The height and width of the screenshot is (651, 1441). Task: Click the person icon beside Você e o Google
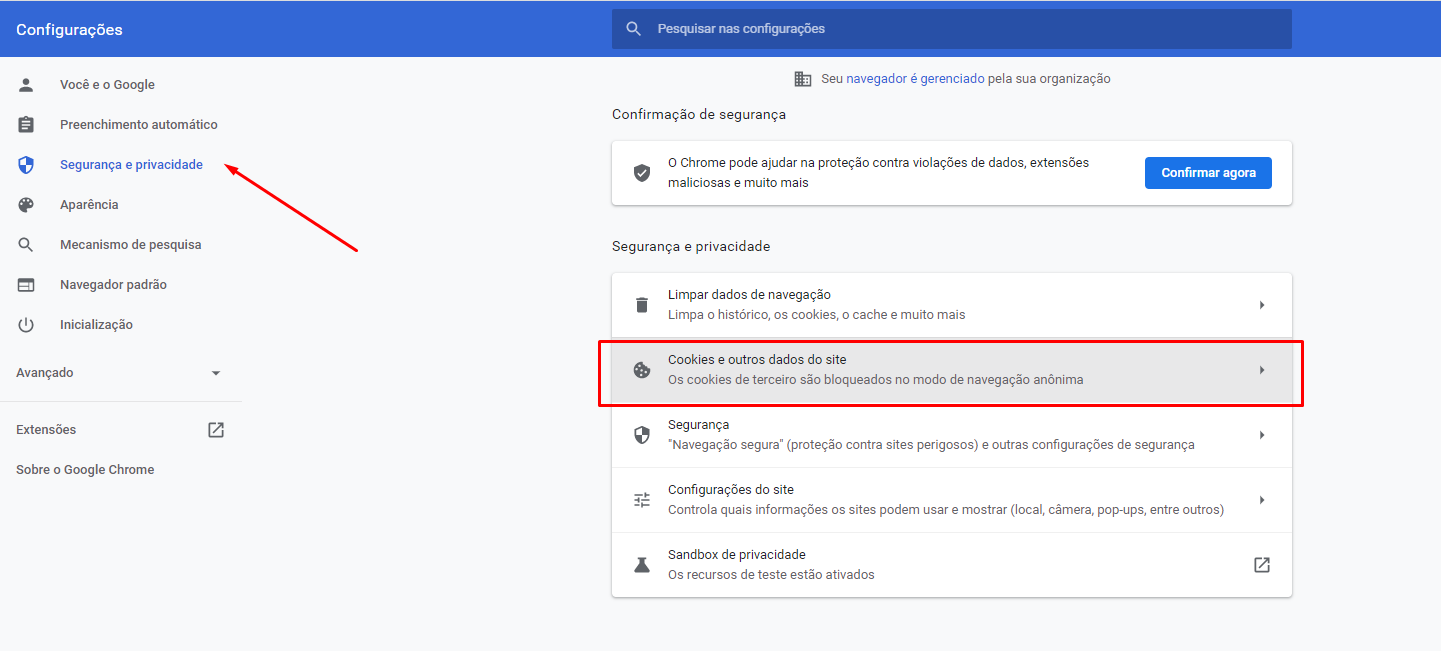tap(26, 85)
